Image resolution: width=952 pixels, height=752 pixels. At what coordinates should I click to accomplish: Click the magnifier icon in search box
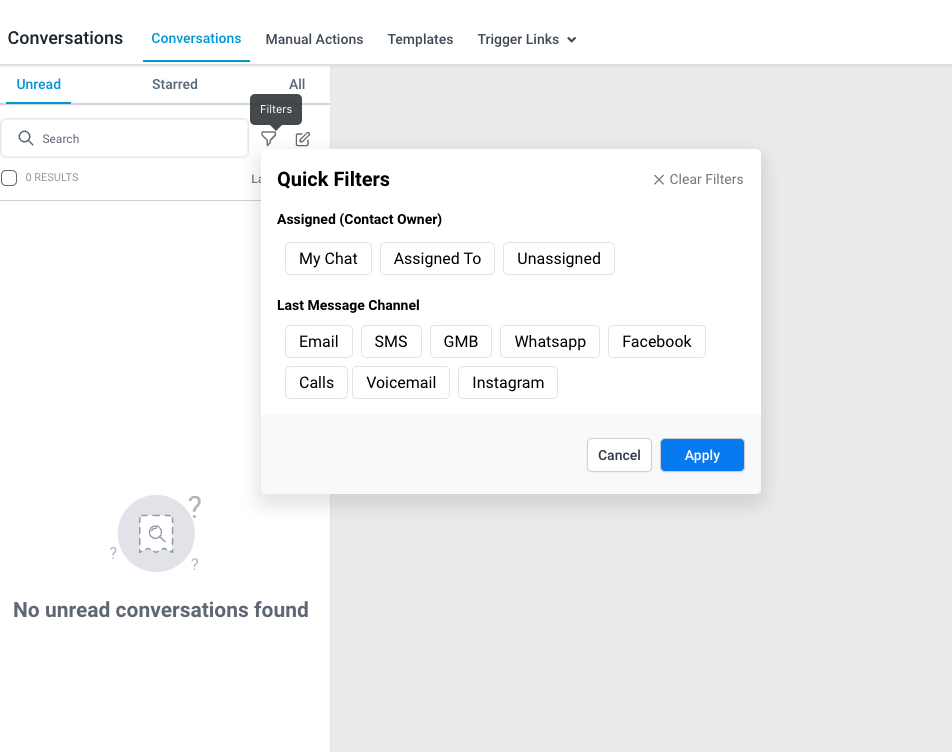tap(26, 138)
